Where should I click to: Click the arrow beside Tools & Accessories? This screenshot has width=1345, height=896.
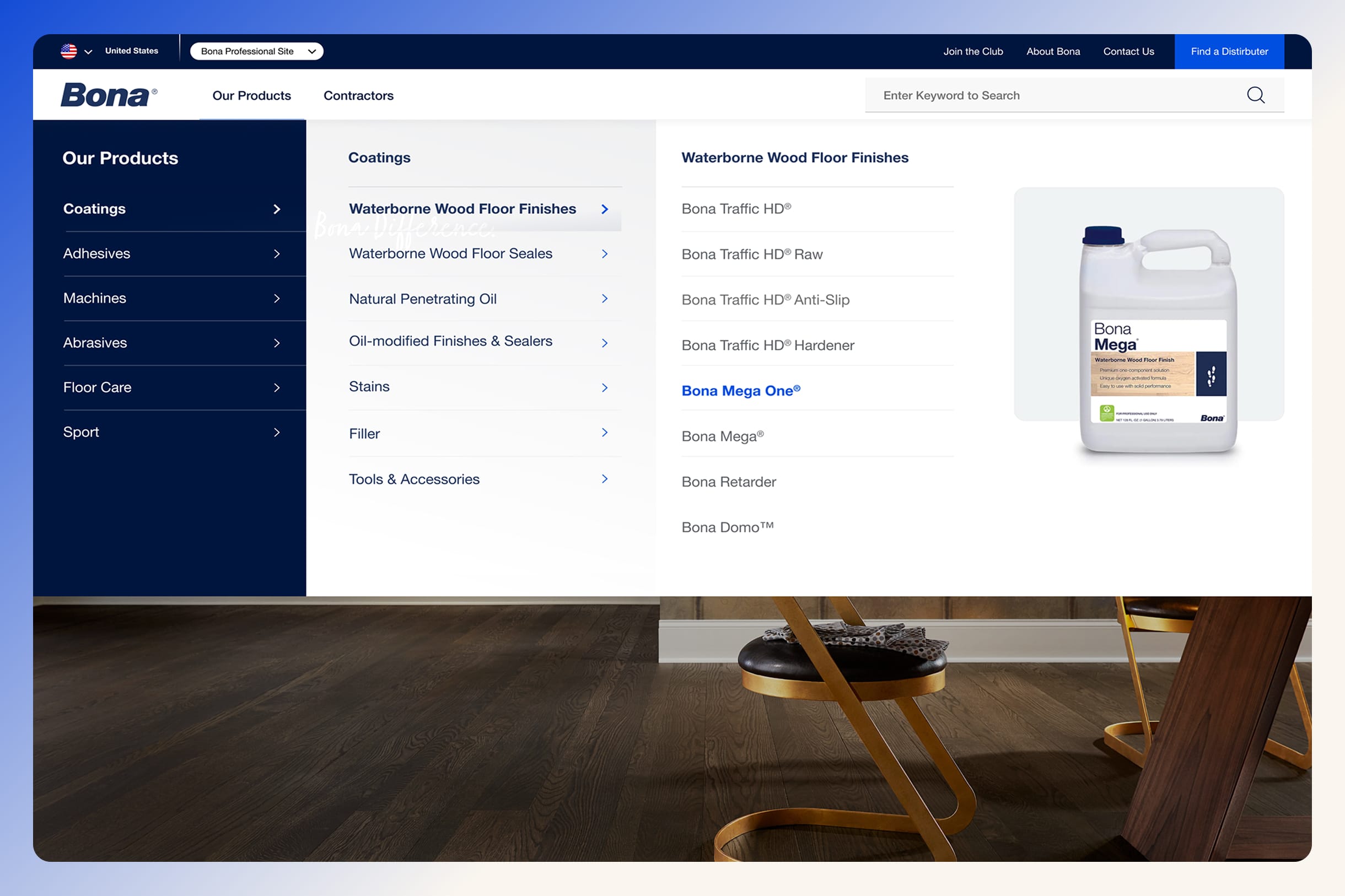(x=604, y=479)
